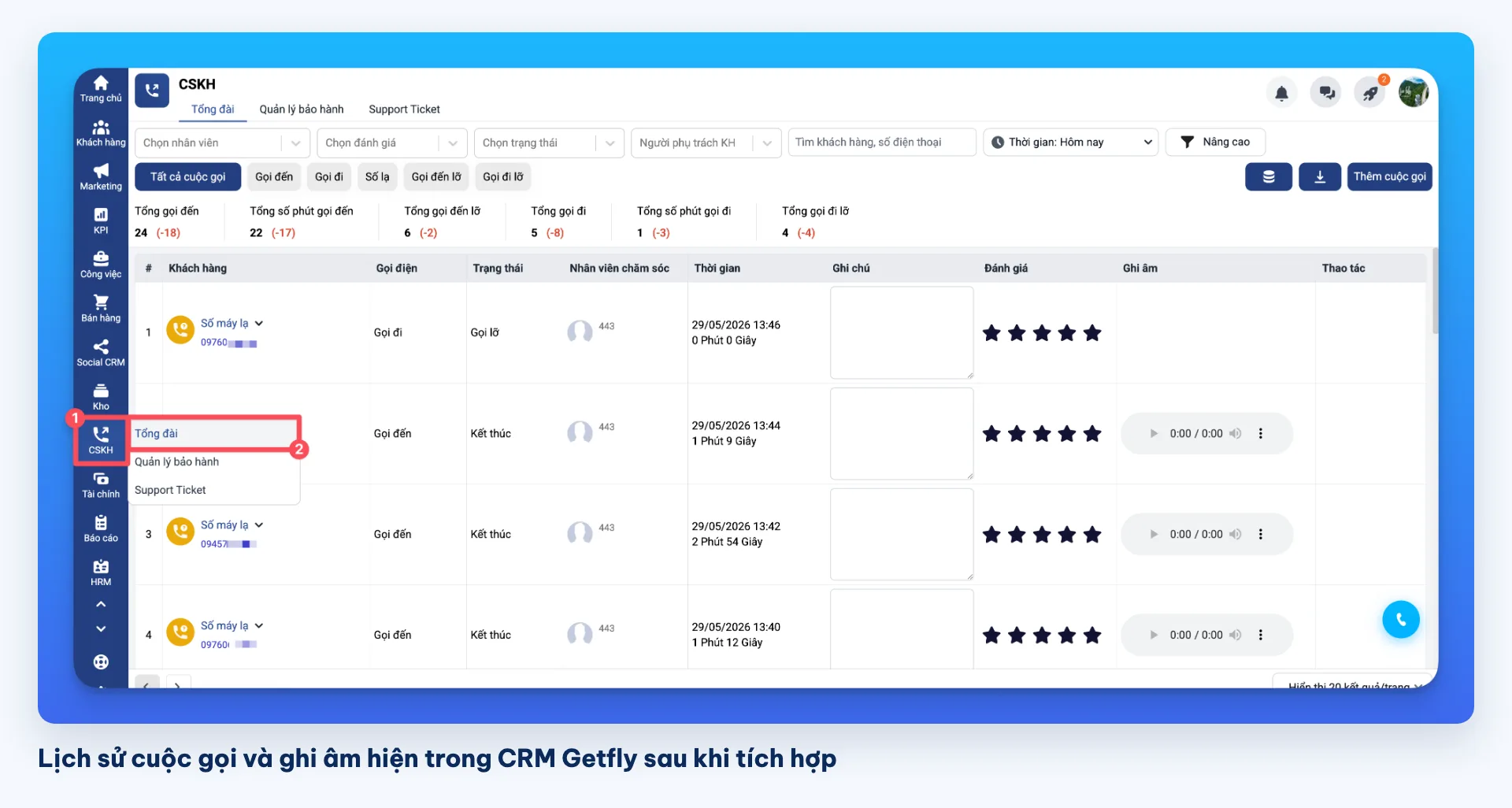Click the notification bell icon
This screenshot has height=808, width=1512.
(1281, 93)
